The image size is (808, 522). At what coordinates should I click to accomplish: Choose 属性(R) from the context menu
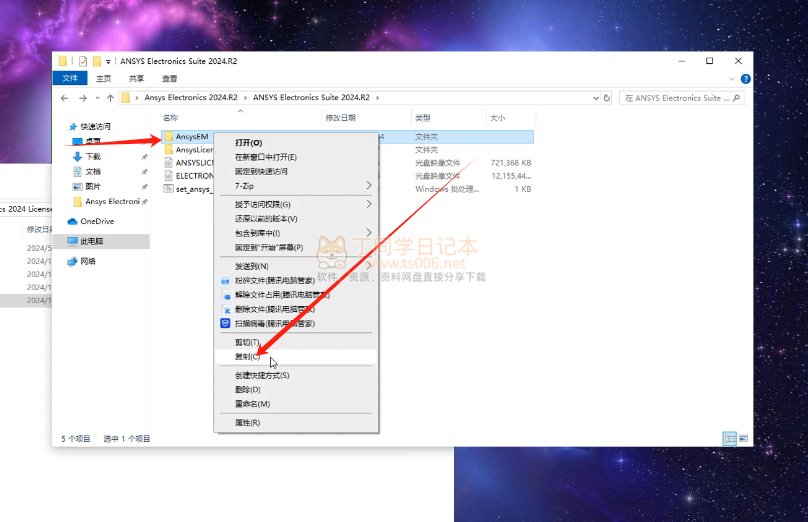pyautogui.click(x=247, y=423)
